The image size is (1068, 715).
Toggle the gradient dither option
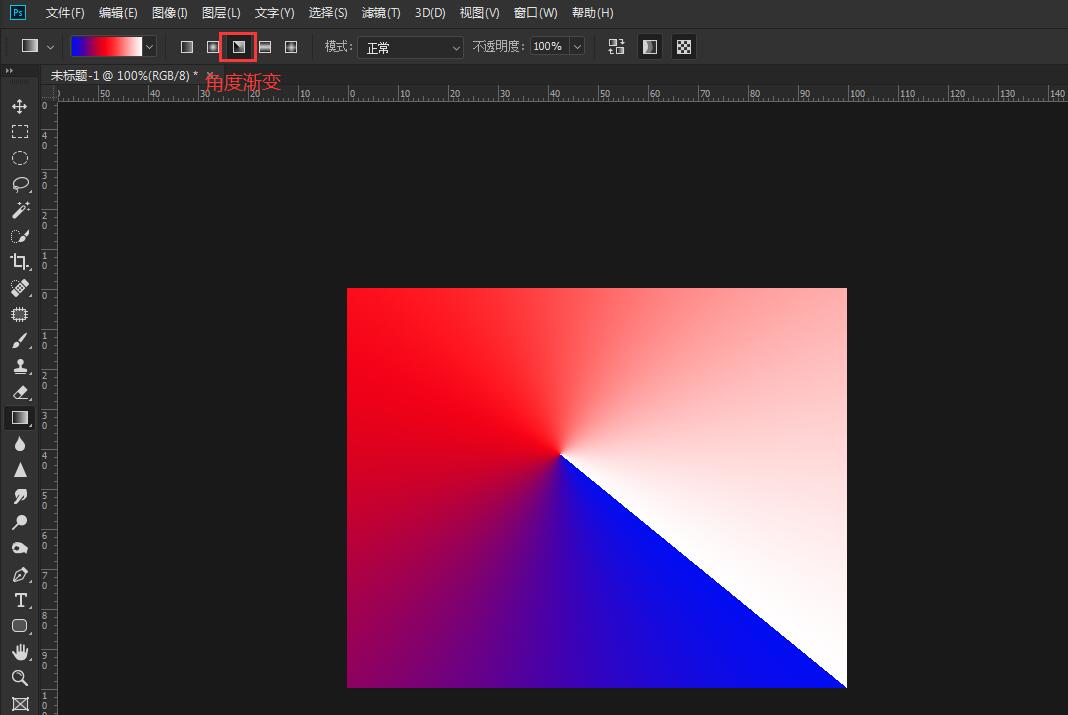click(650, 47)
